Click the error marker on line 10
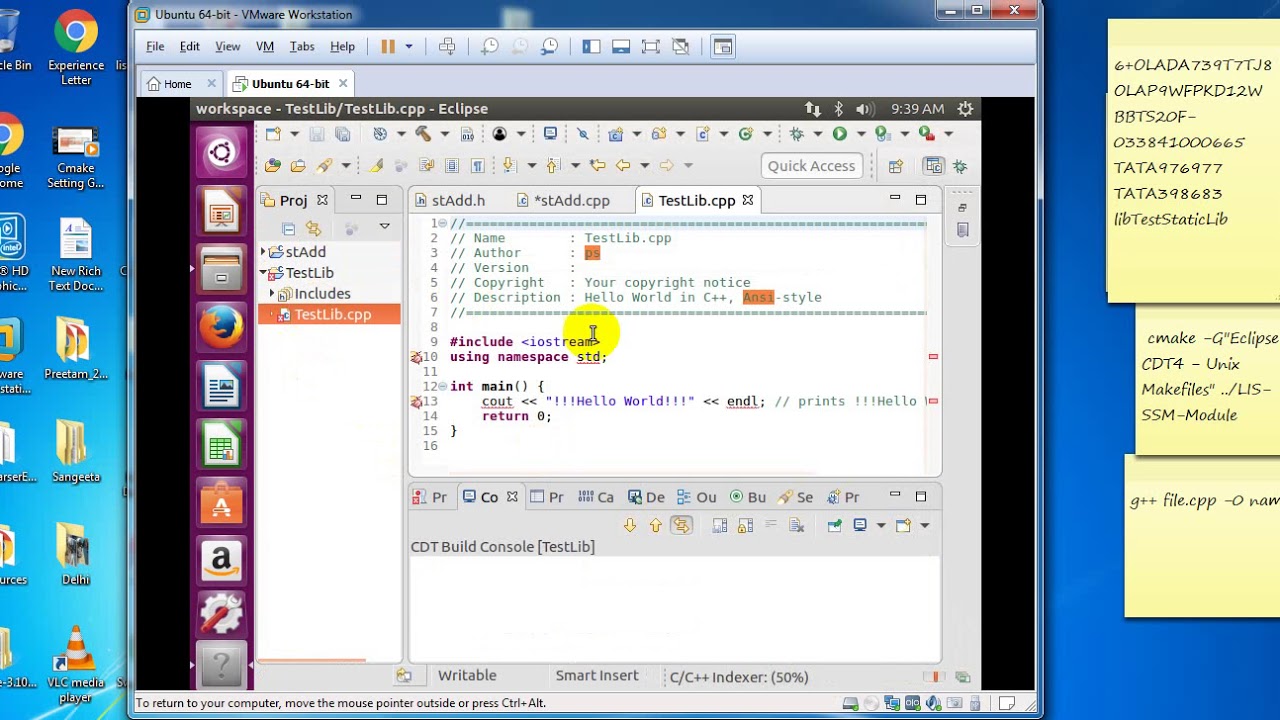 click(x=416, y=357)
